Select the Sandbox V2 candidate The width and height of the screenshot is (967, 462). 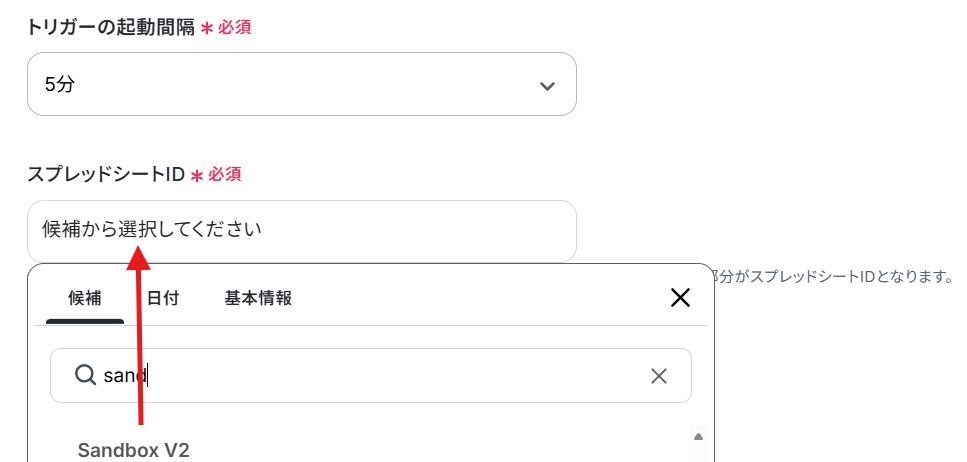133,450
